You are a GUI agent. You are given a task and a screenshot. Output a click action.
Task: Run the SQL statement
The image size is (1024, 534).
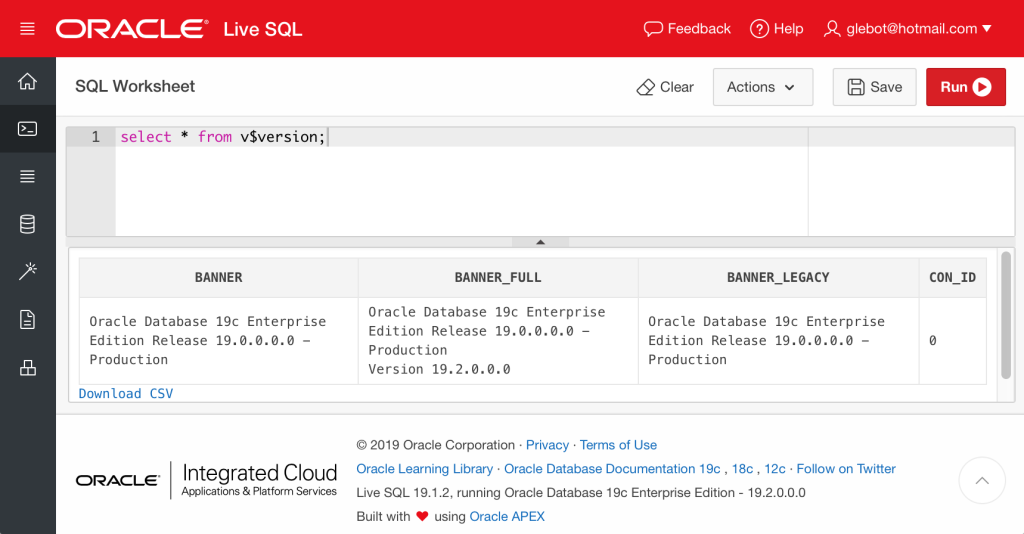pos(965,87)
